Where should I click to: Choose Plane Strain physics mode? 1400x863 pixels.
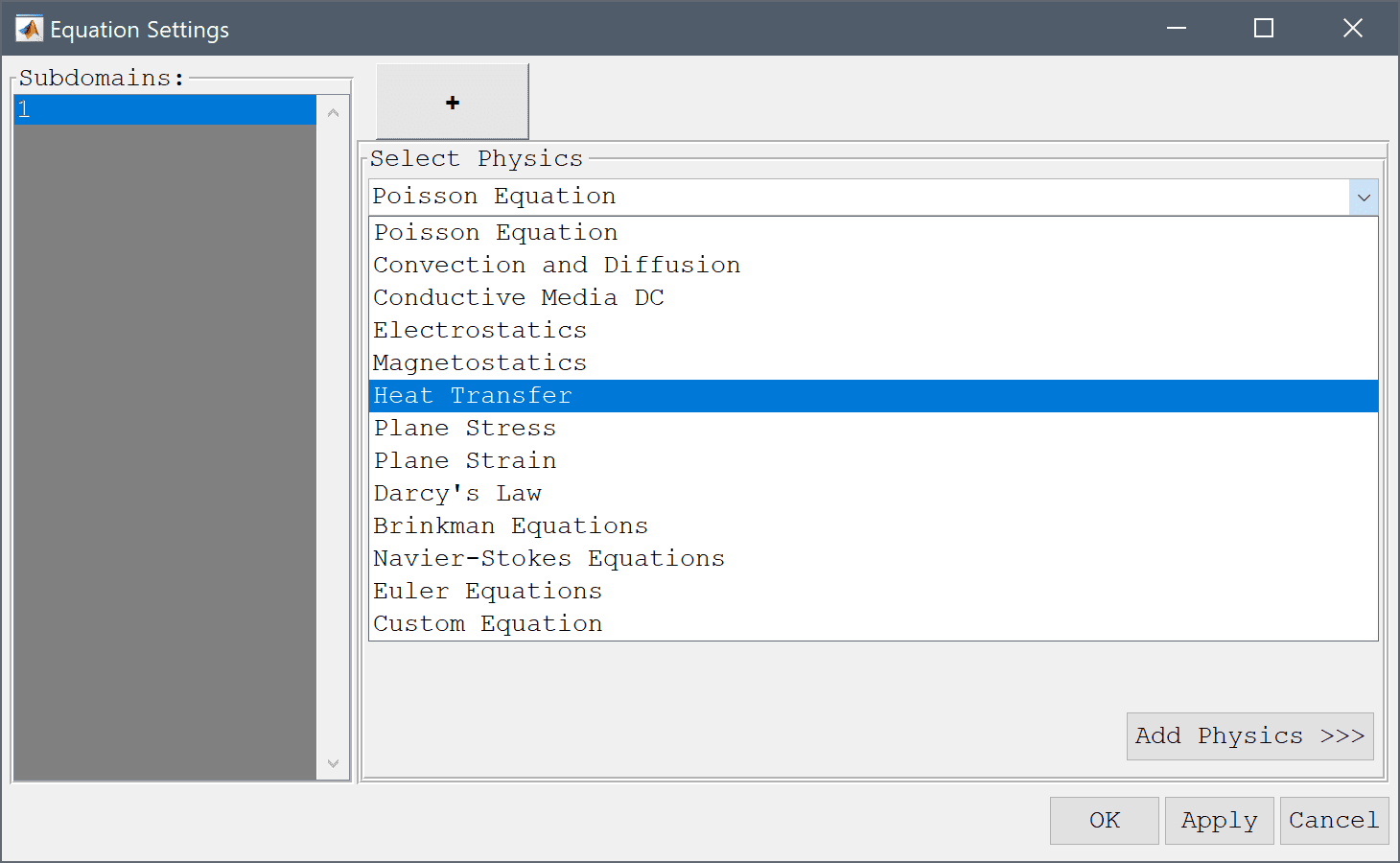pyautogui.click(x=874, y=461)
